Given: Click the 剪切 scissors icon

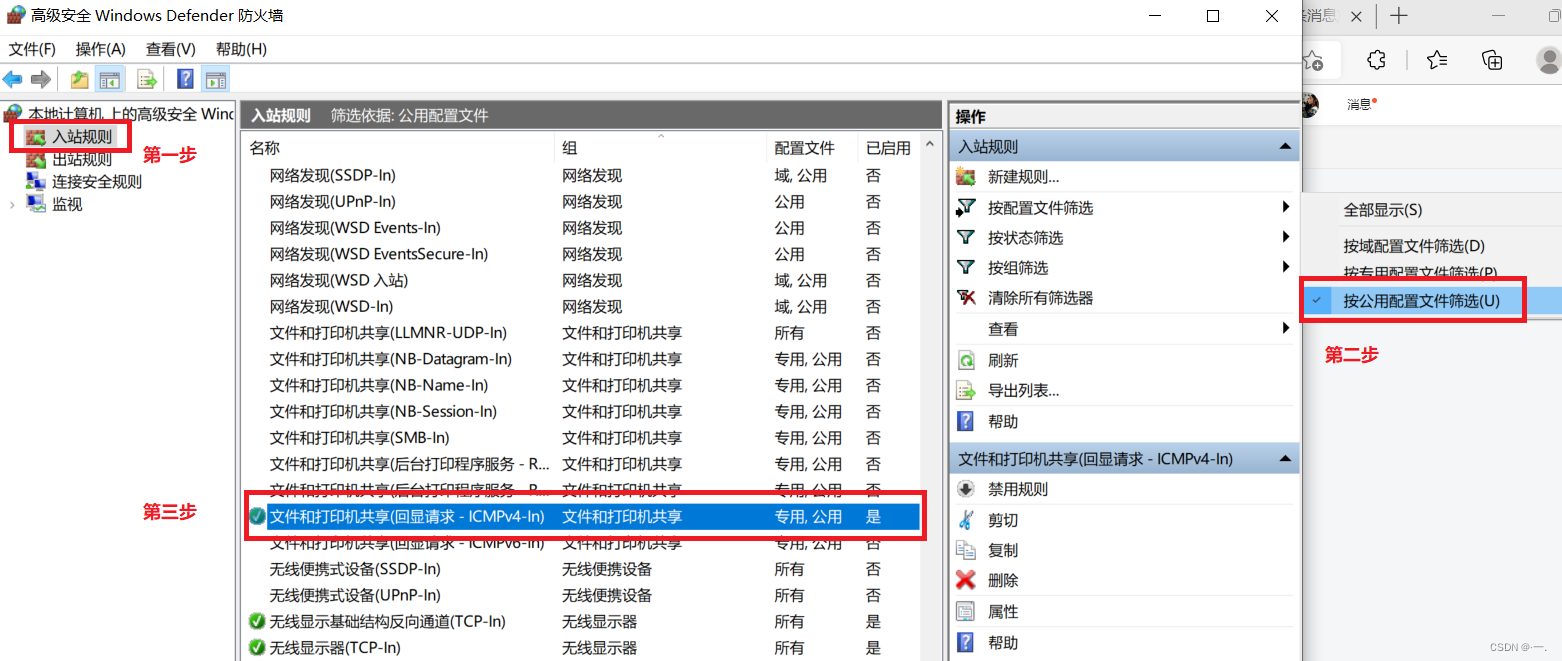Looking at the screenshot, I should (x=966, y=520).
